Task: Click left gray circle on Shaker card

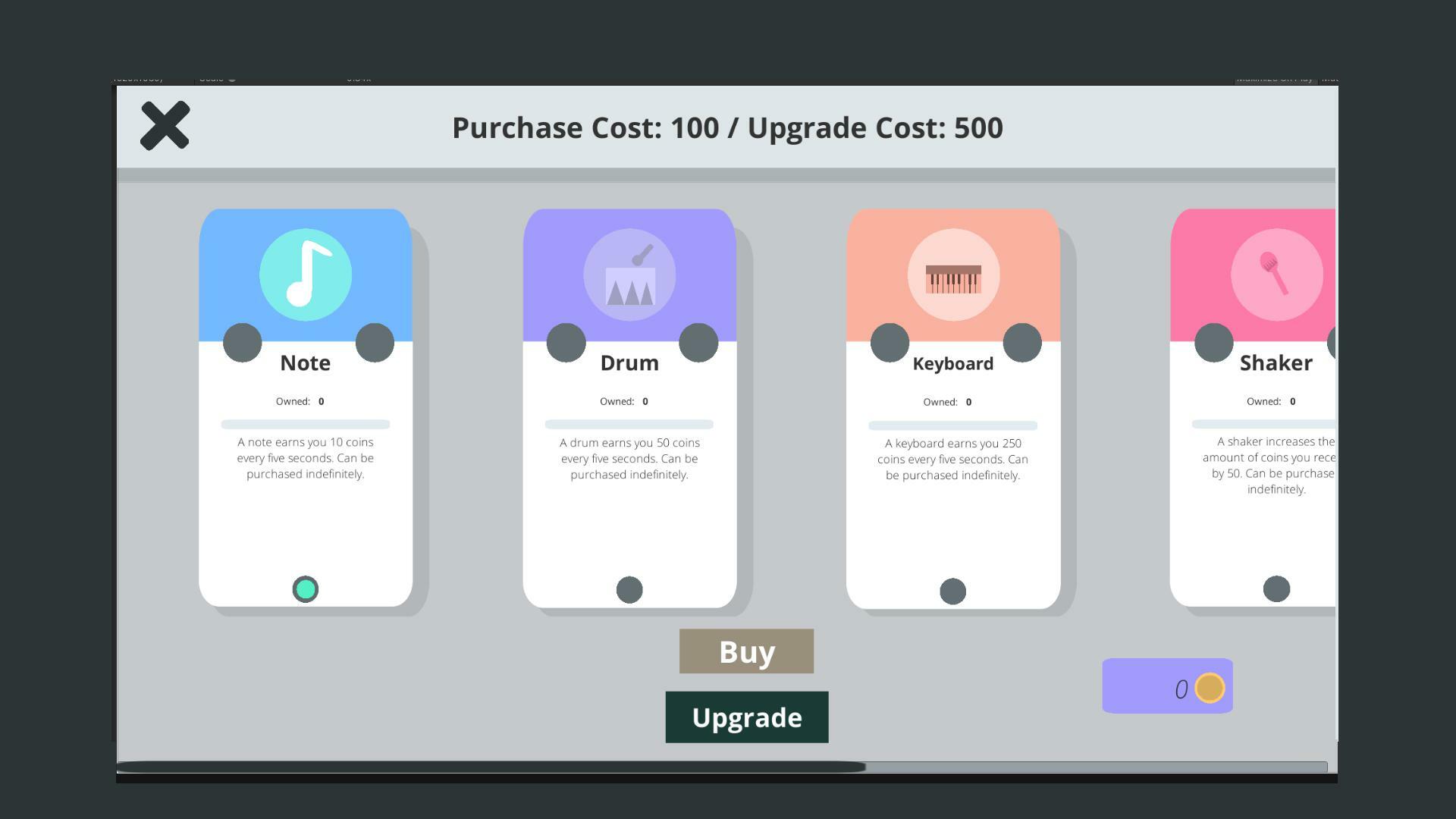Action: point(1213,343)
